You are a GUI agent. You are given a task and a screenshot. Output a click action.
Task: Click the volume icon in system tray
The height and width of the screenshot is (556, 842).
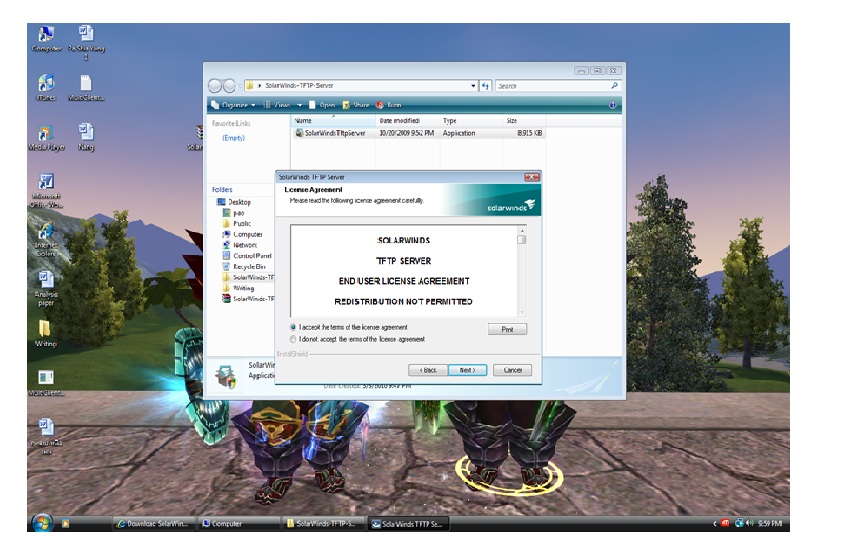(x=750, y=523)
